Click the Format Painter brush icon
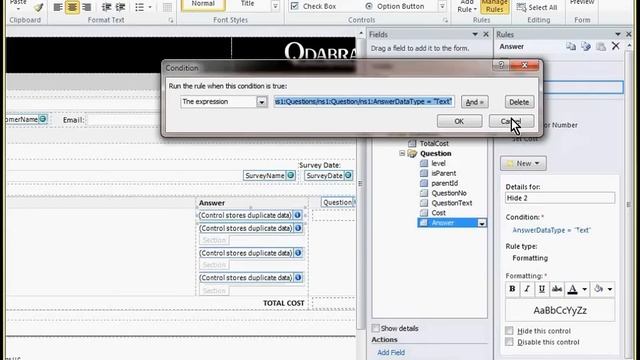Viewport: 640px width, 360px height. coord(39,7)
